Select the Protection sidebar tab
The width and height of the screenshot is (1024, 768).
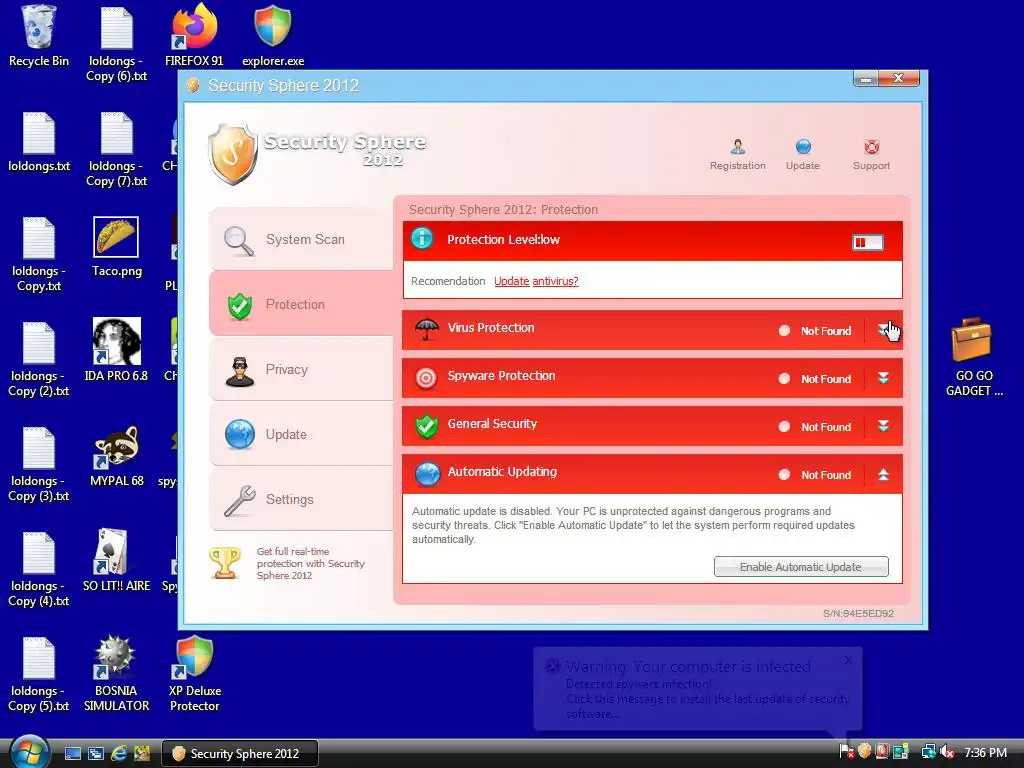[301, 304]
